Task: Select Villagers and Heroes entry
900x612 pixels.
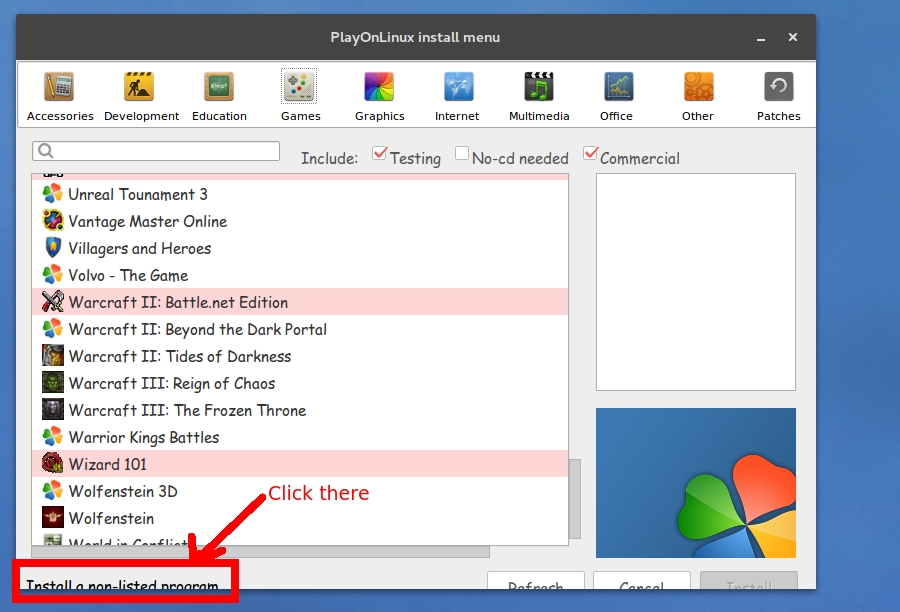Action: [300, 248]
